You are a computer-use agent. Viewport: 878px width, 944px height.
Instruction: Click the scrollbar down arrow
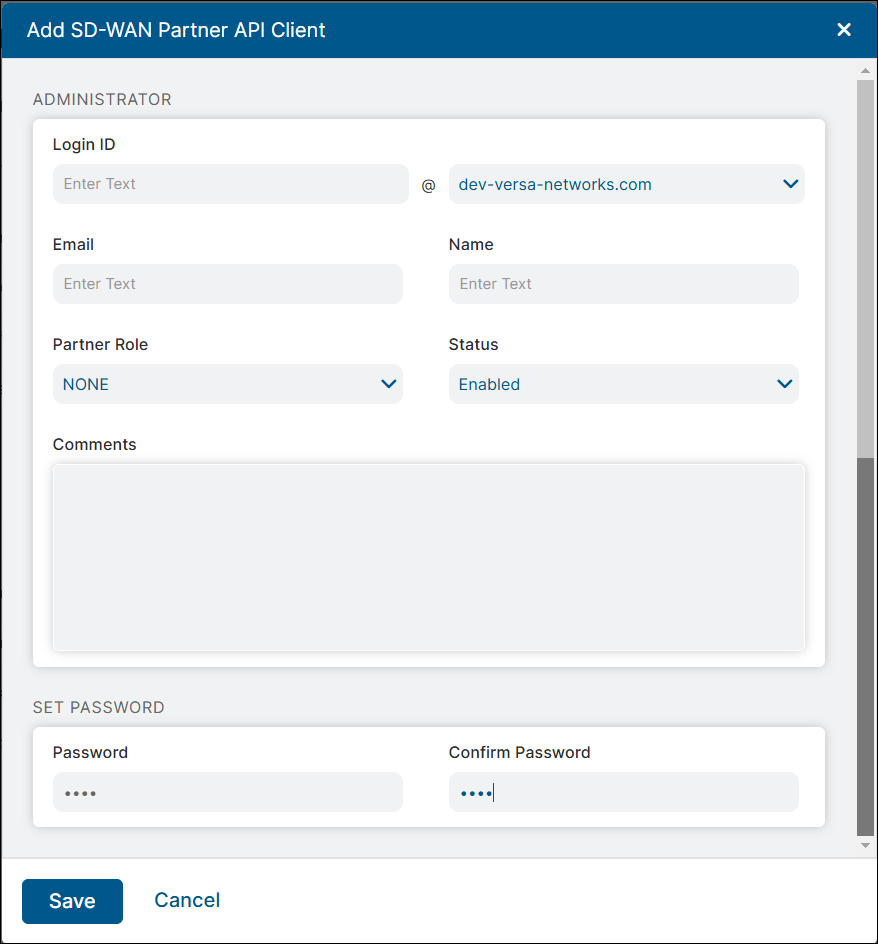(863, 843)
